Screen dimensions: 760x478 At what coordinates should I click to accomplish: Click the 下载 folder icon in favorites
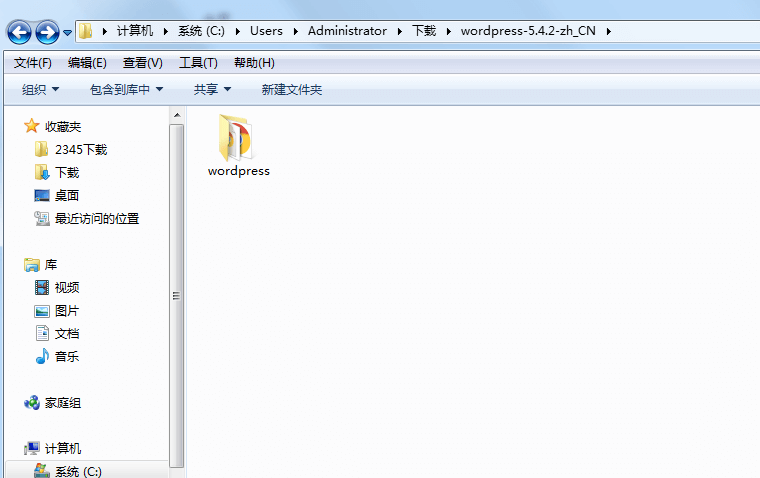coord(42,172)
